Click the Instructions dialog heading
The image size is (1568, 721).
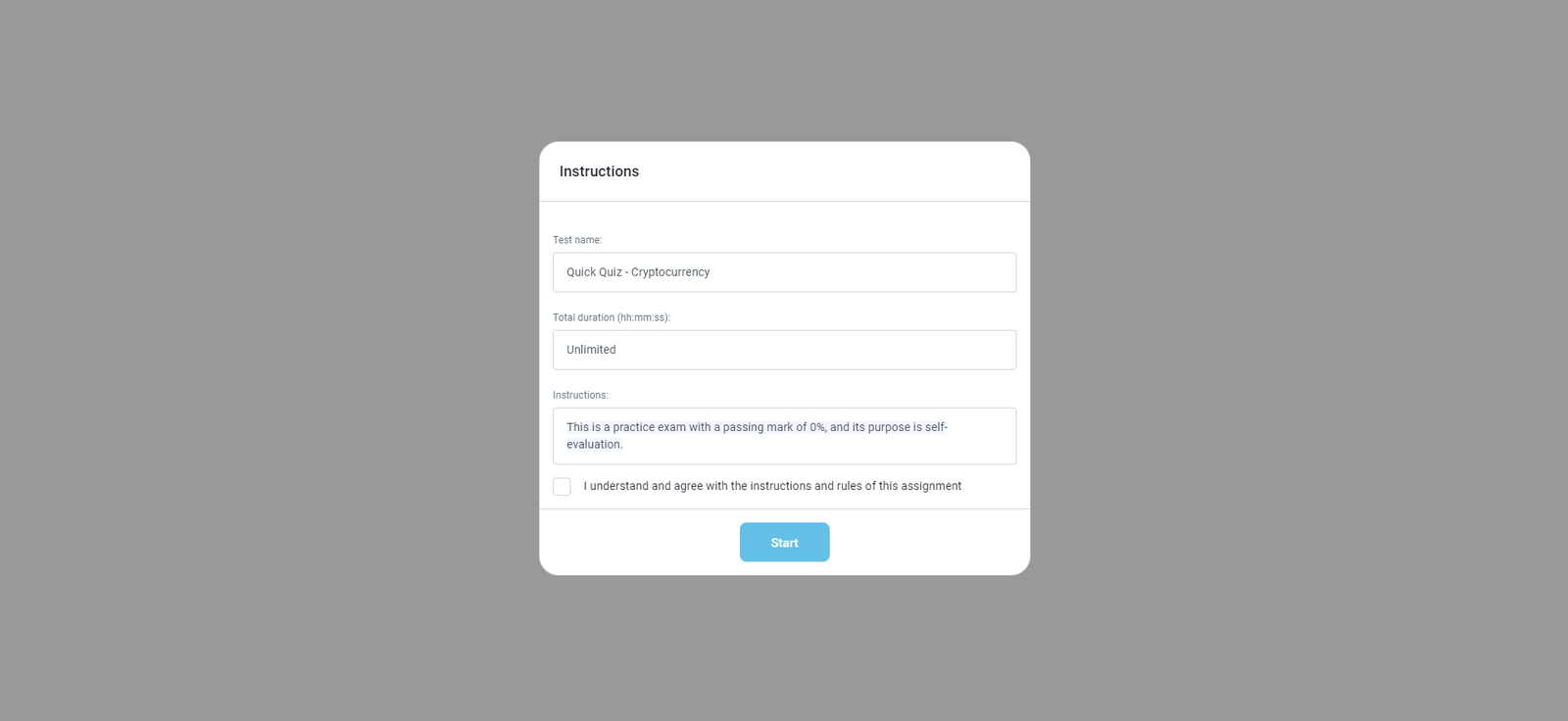599,171
